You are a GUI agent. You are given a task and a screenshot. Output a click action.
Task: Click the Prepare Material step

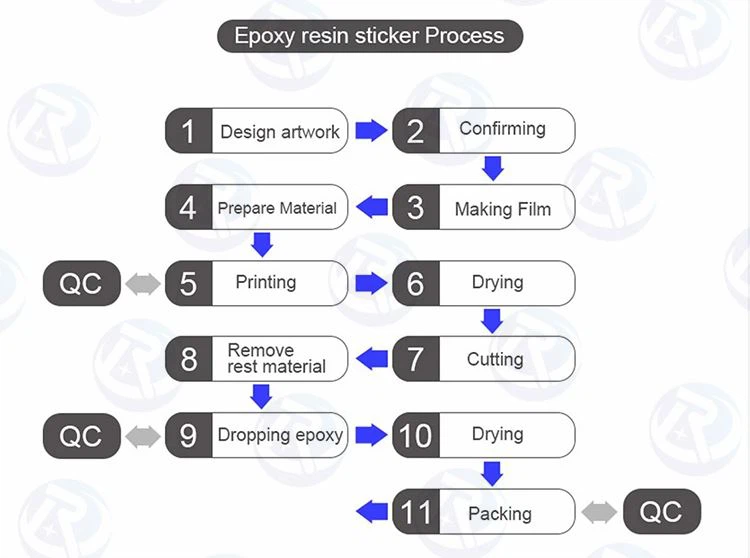pos(257,208)
